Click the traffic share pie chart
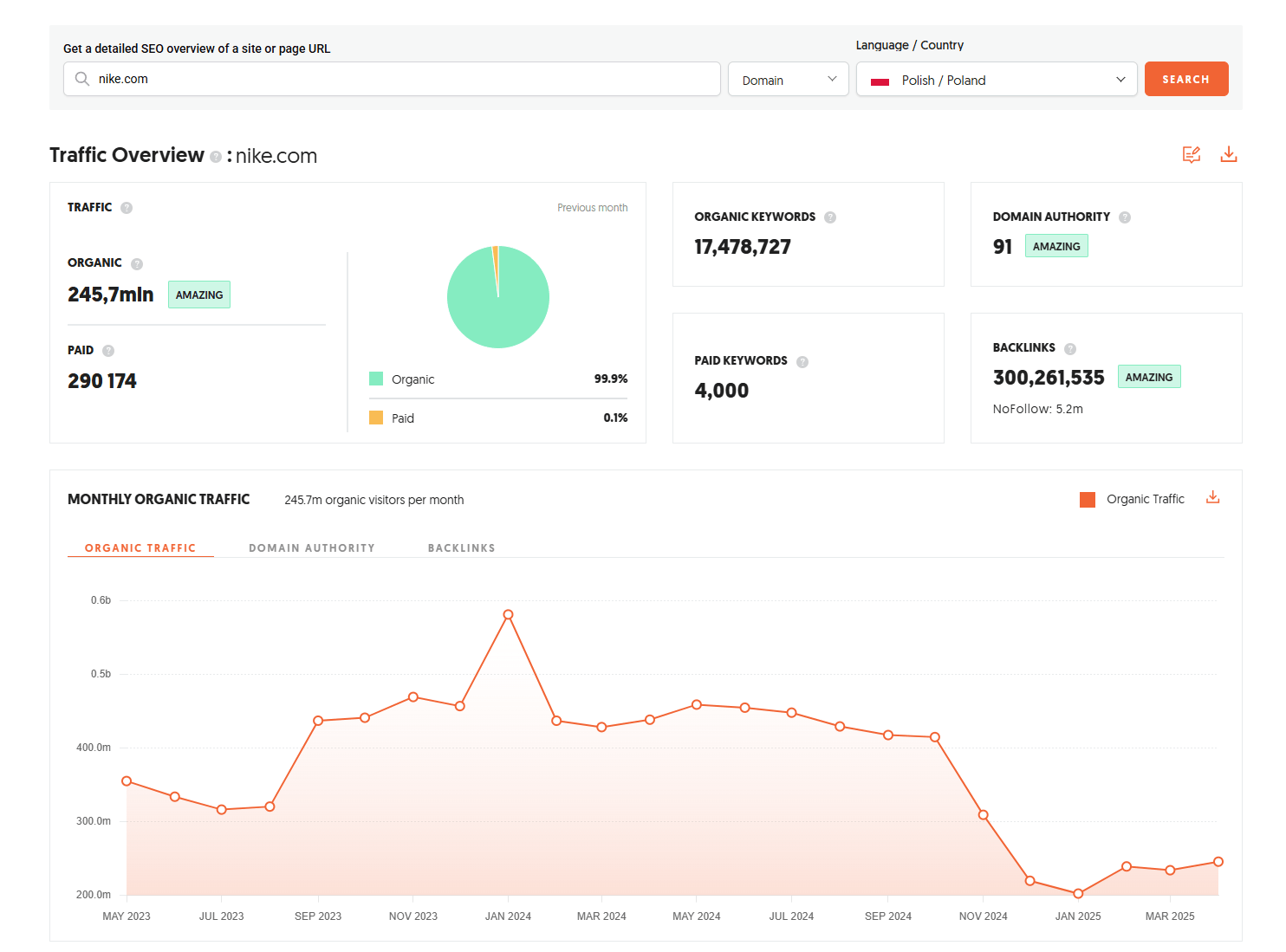Viewport: 1286px width, 952px height. point(498,297)
